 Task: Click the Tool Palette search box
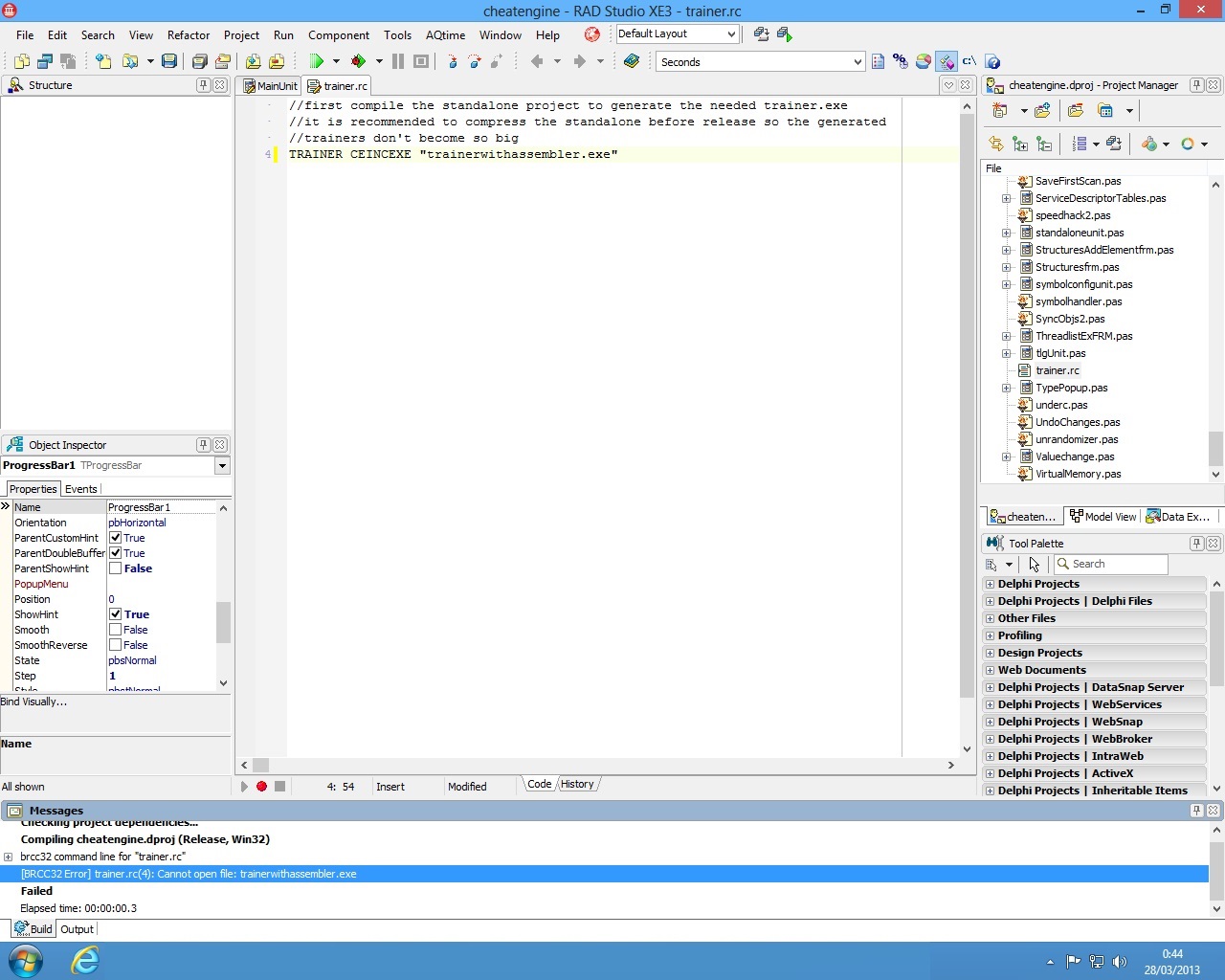pyautogui.click(x=1116, y=564)
